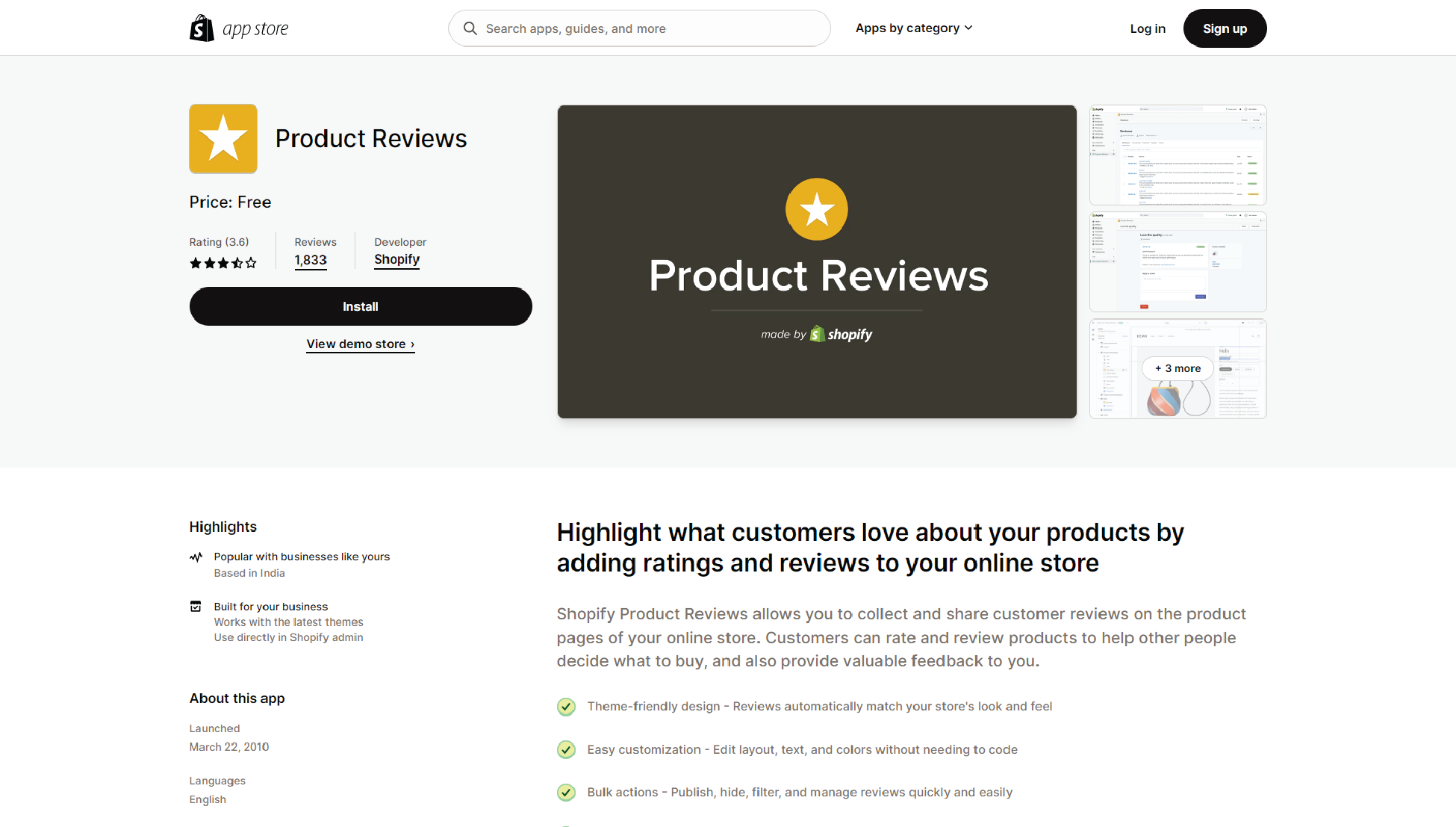This screenshot has height=827, width=1456.
Task: Open the View demo store link
Action: point(360,344)
